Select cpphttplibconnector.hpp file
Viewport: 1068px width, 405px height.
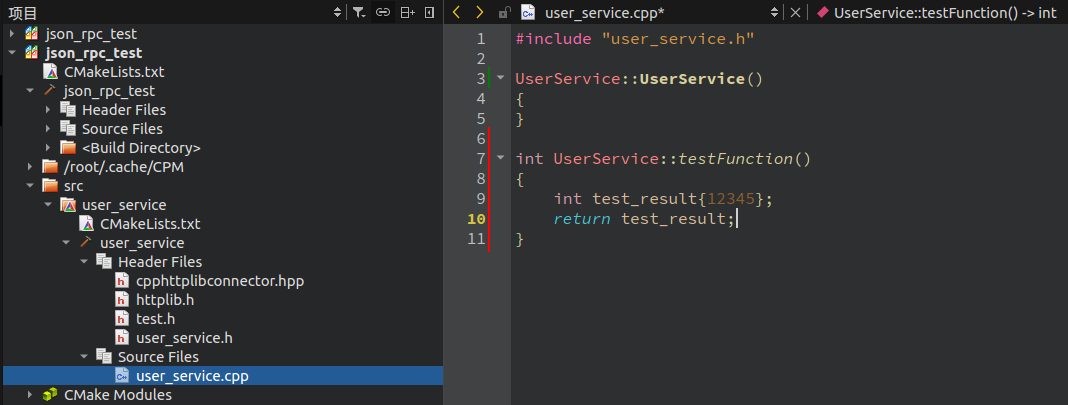[x=220, y=280]
